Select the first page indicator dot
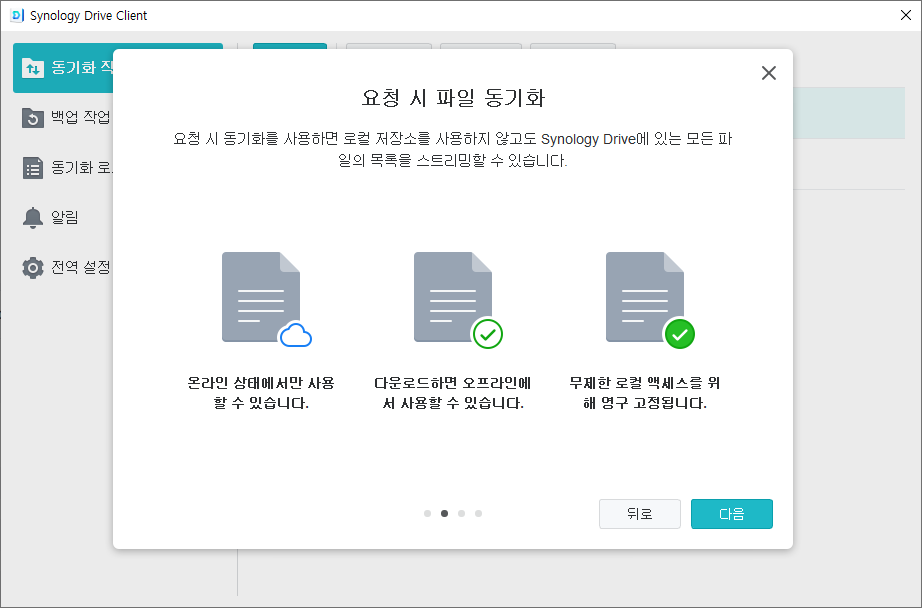 coord(427,513)
